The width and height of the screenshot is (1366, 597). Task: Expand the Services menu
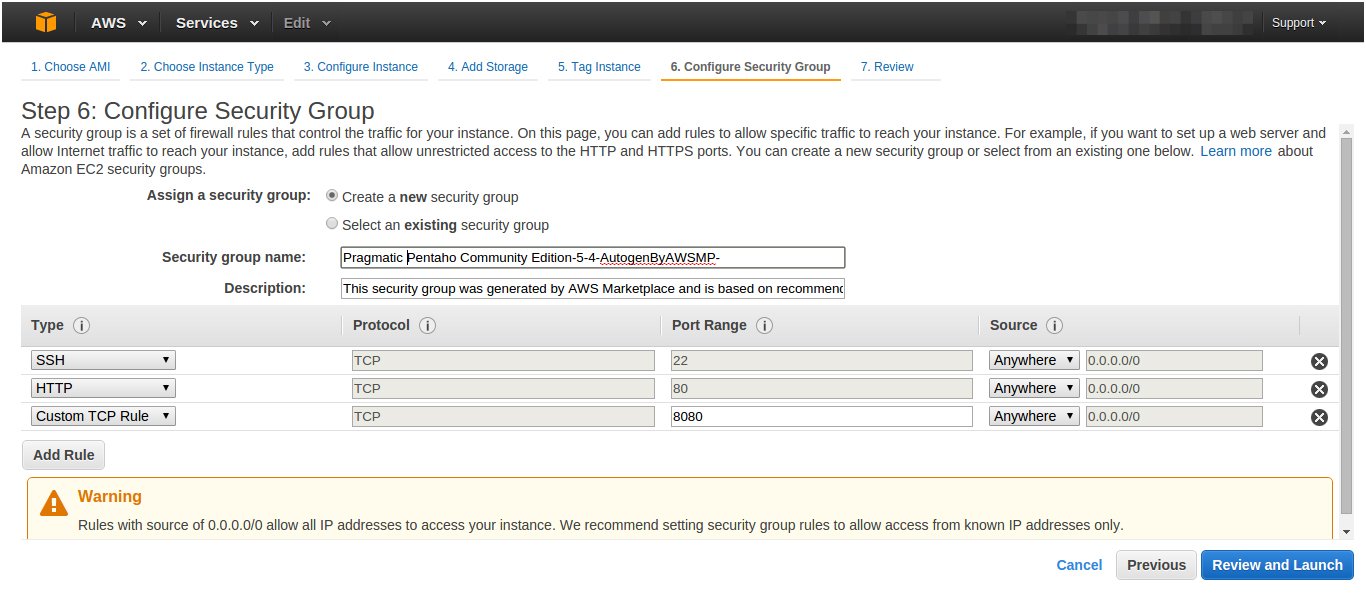217,22
